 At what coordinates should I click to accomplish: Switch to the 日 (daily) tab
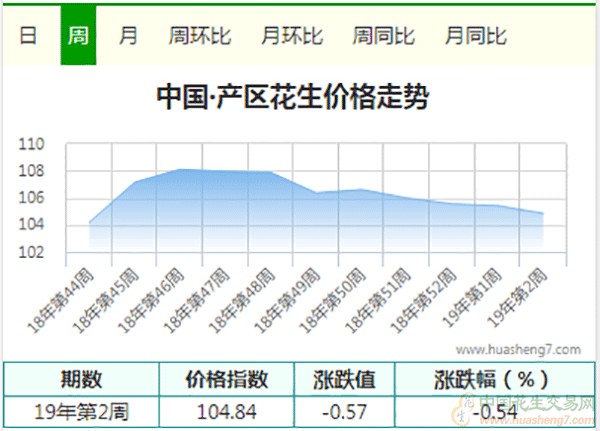click(29, 36)
